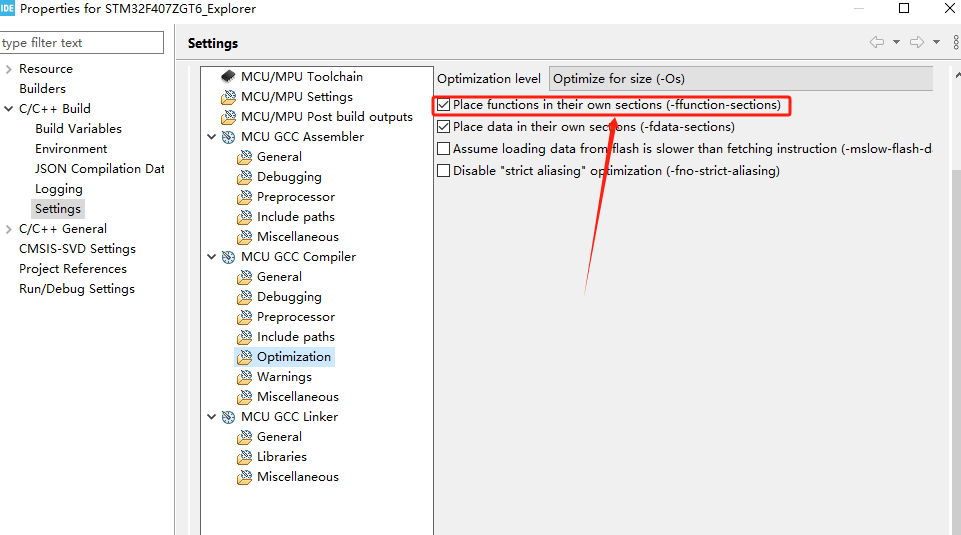961x535 pixels.
Task: Enable Disable strict aliasing optimization checkbox
Action: [x=444, y=171]
